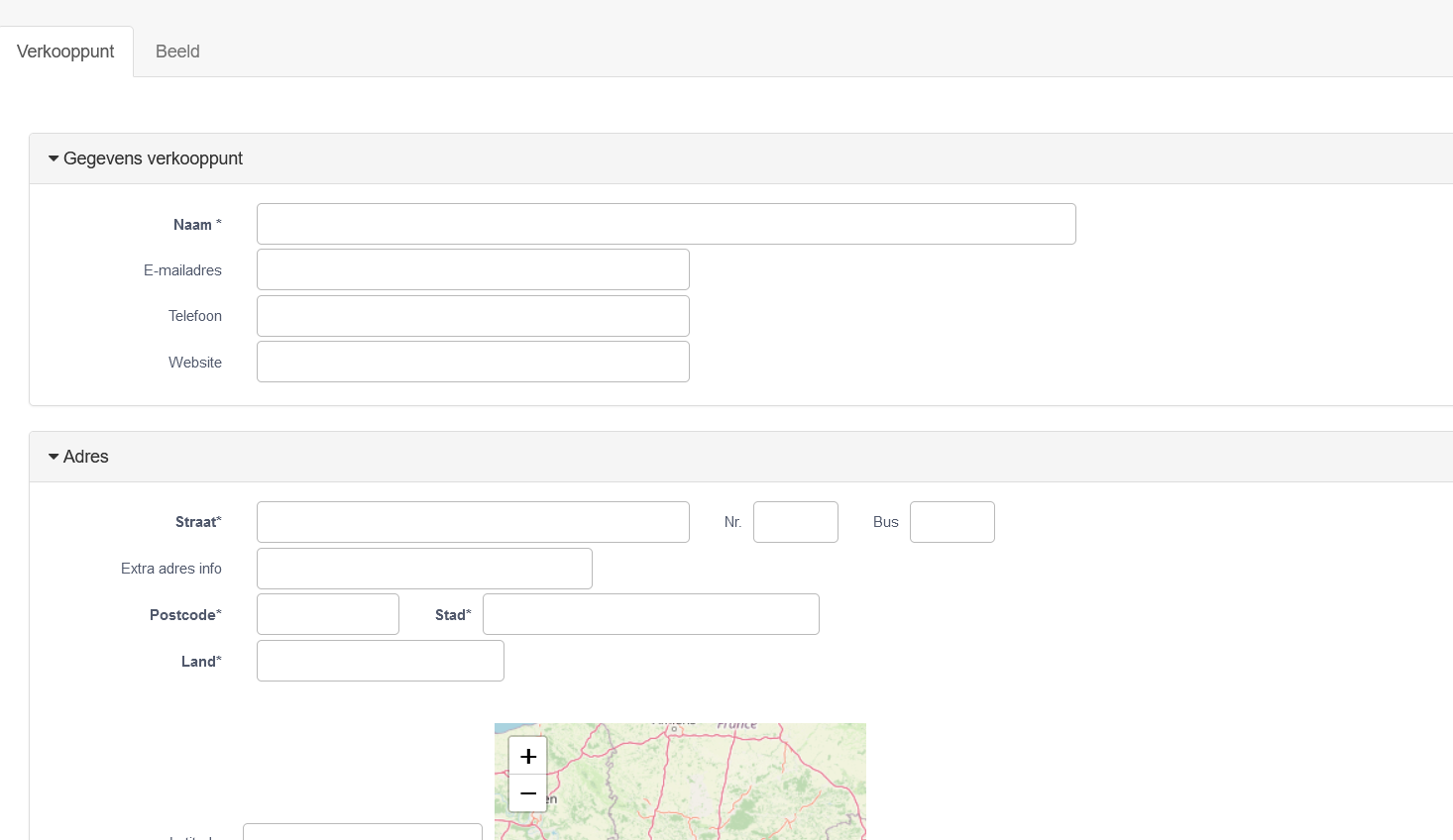Click the Nr. house number field

pos(796,522)
